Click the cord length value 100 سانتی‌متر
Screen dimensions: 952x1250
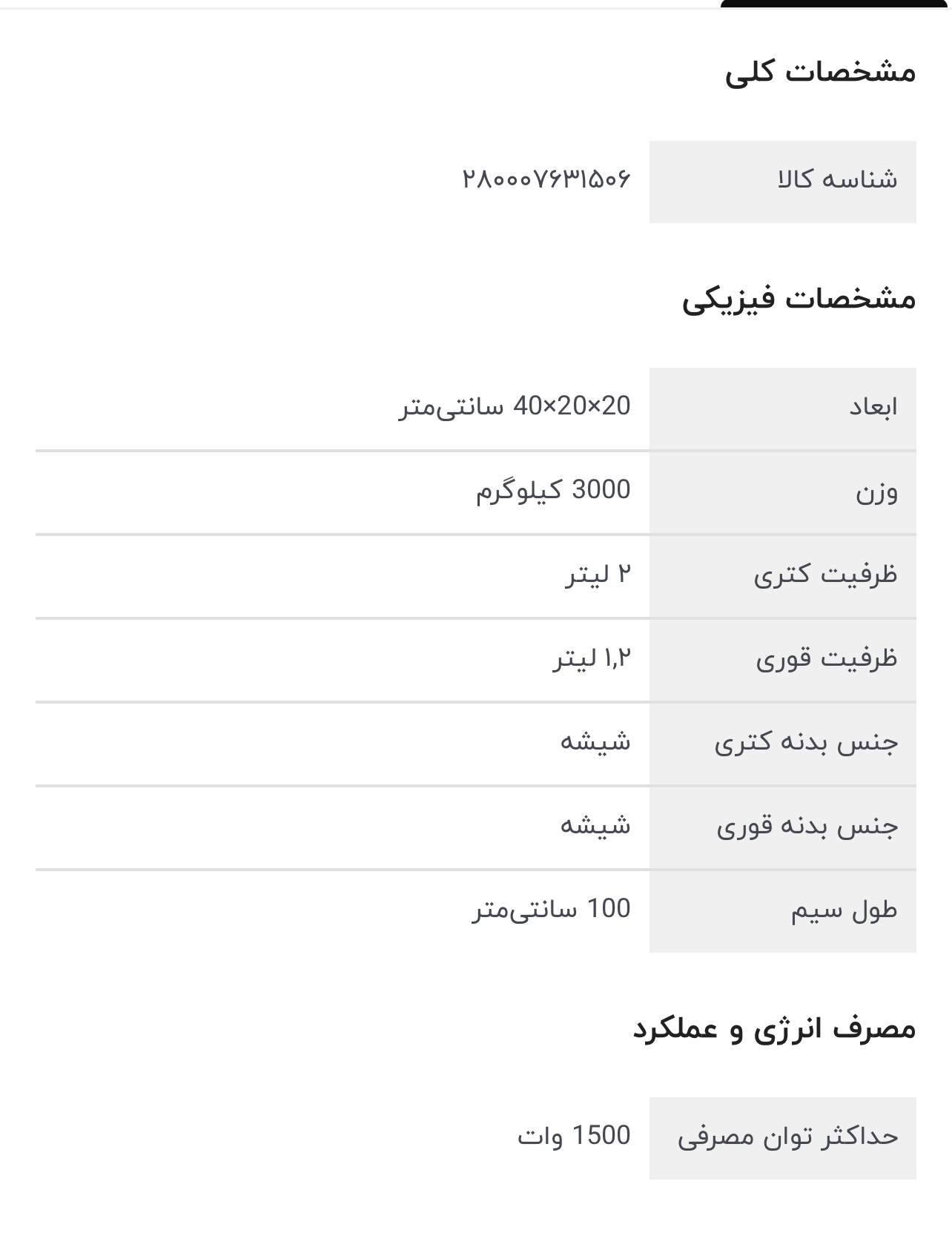(552, 909)
